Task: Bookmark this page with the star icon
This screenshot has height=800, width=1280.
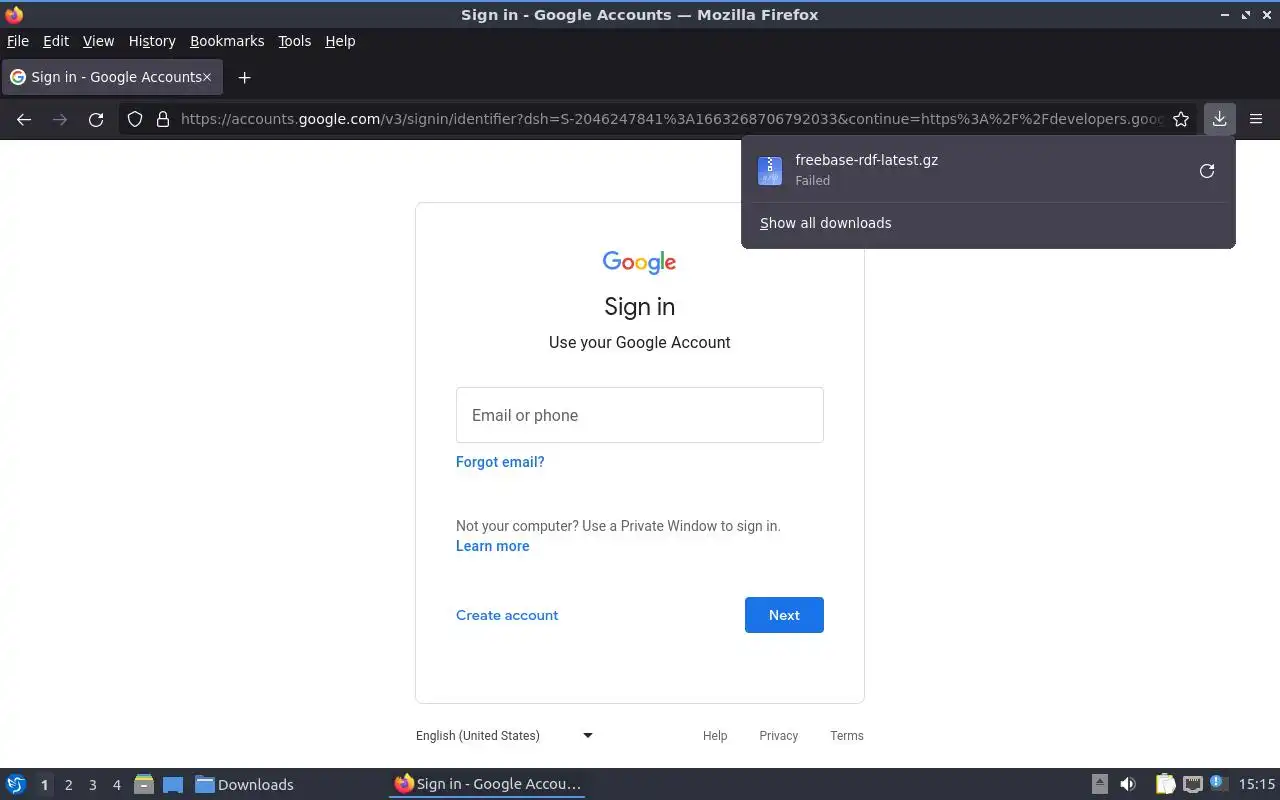Action: pos(1181,119)
